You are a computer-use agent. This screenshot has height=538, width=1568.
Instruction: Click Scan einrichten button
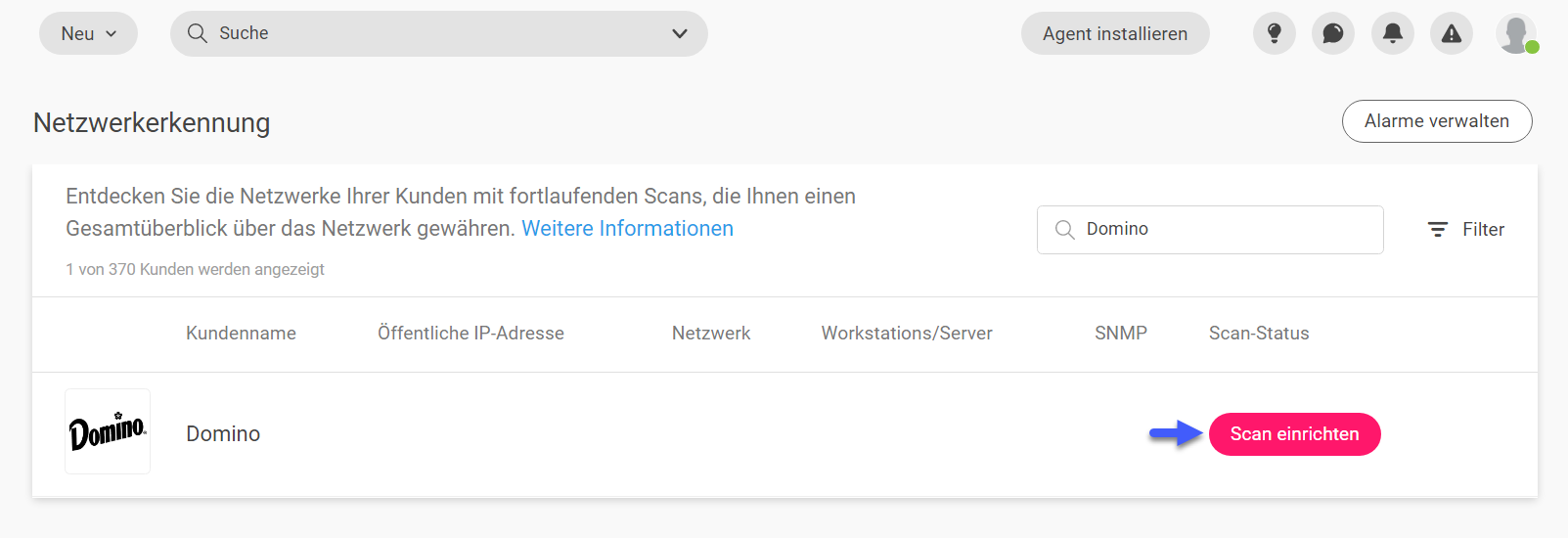(x=1295, y=434)
